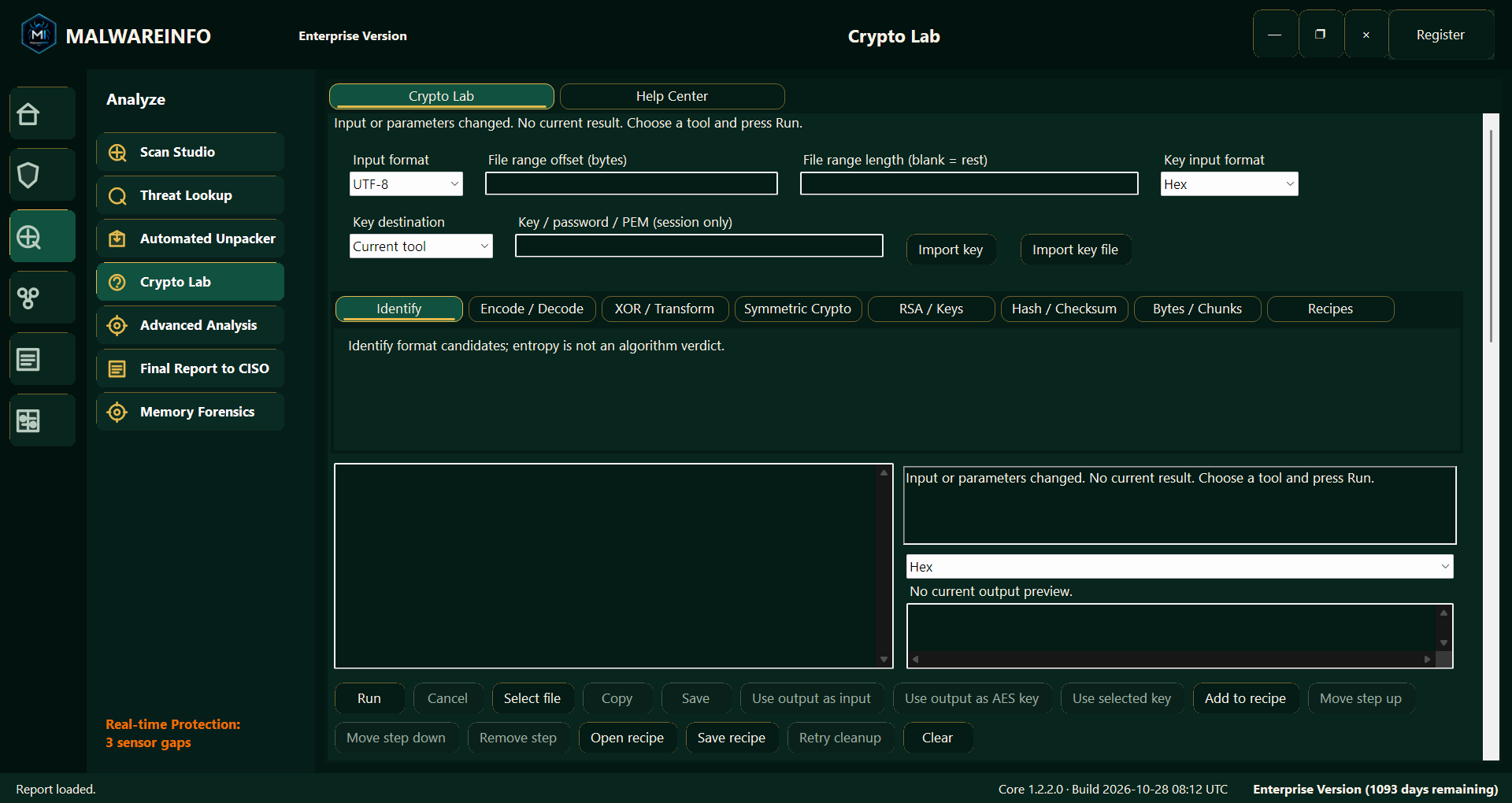Click the Automated Unpacker box icon
This screenshot has height=803, width=1512.
[117, 239]
